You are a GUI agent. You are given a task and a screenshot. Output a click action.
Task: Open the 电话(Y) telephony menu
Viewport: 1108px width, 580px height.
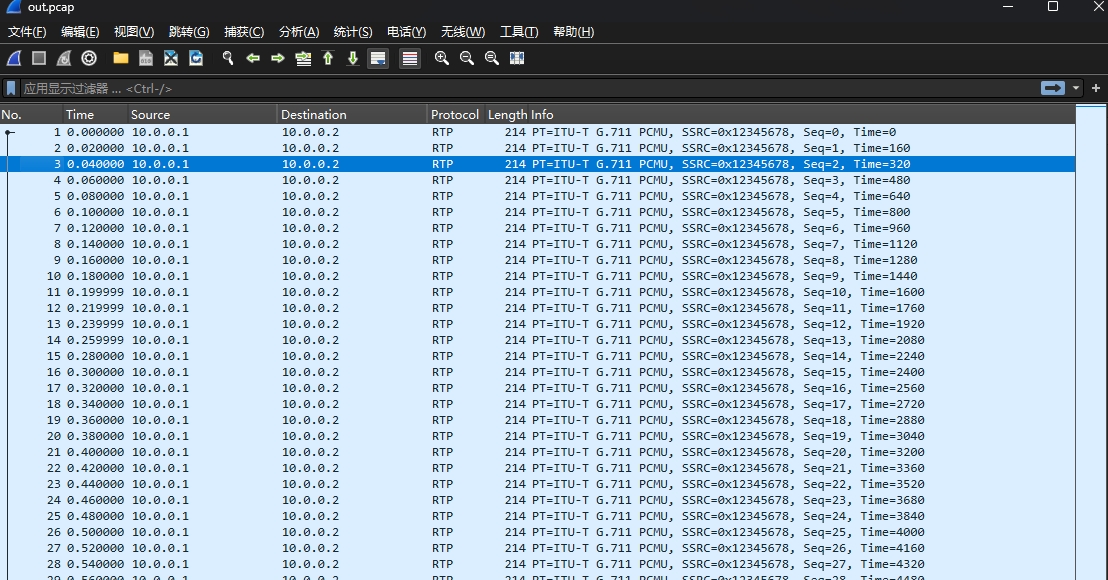406,32
